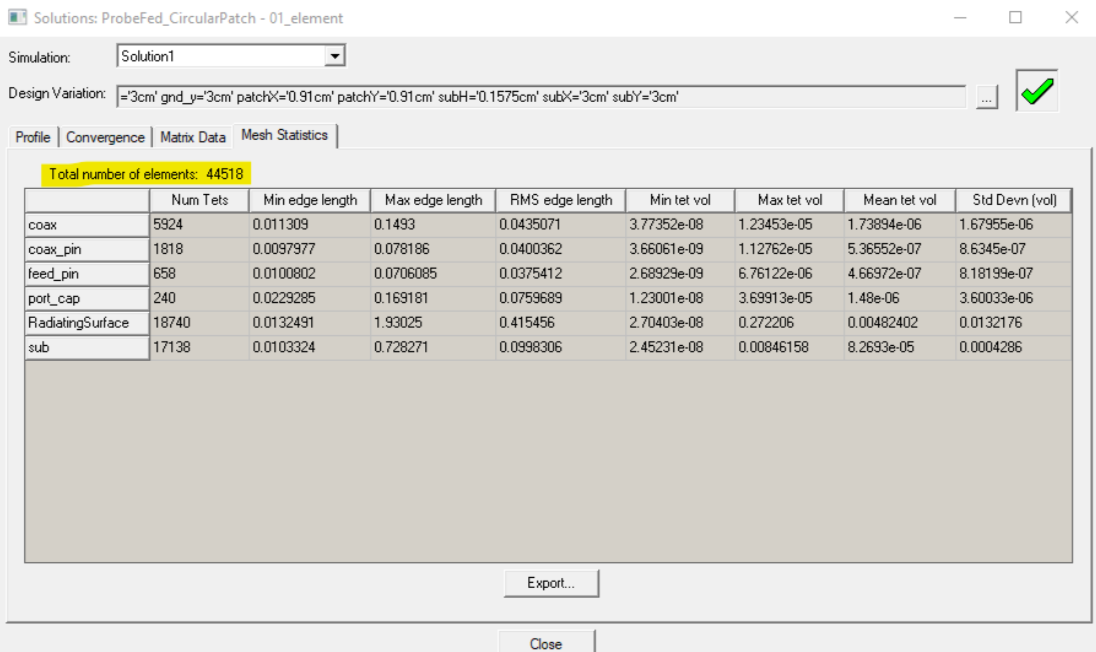Click the Close button at bottom

click(x=546, y=643)
